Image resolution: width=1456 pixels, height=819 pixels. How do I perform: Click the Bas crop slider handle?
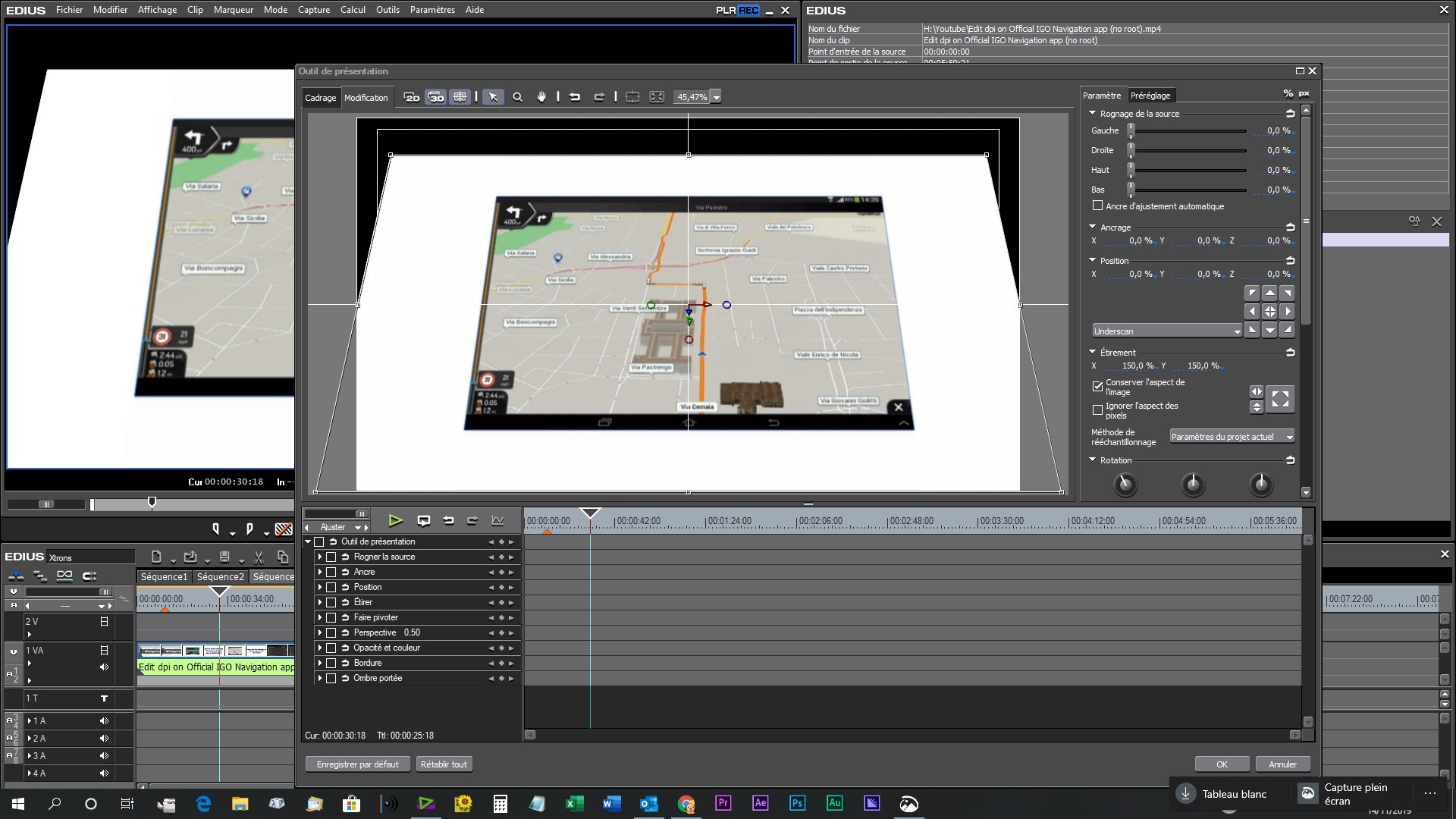pos(1131,190)
